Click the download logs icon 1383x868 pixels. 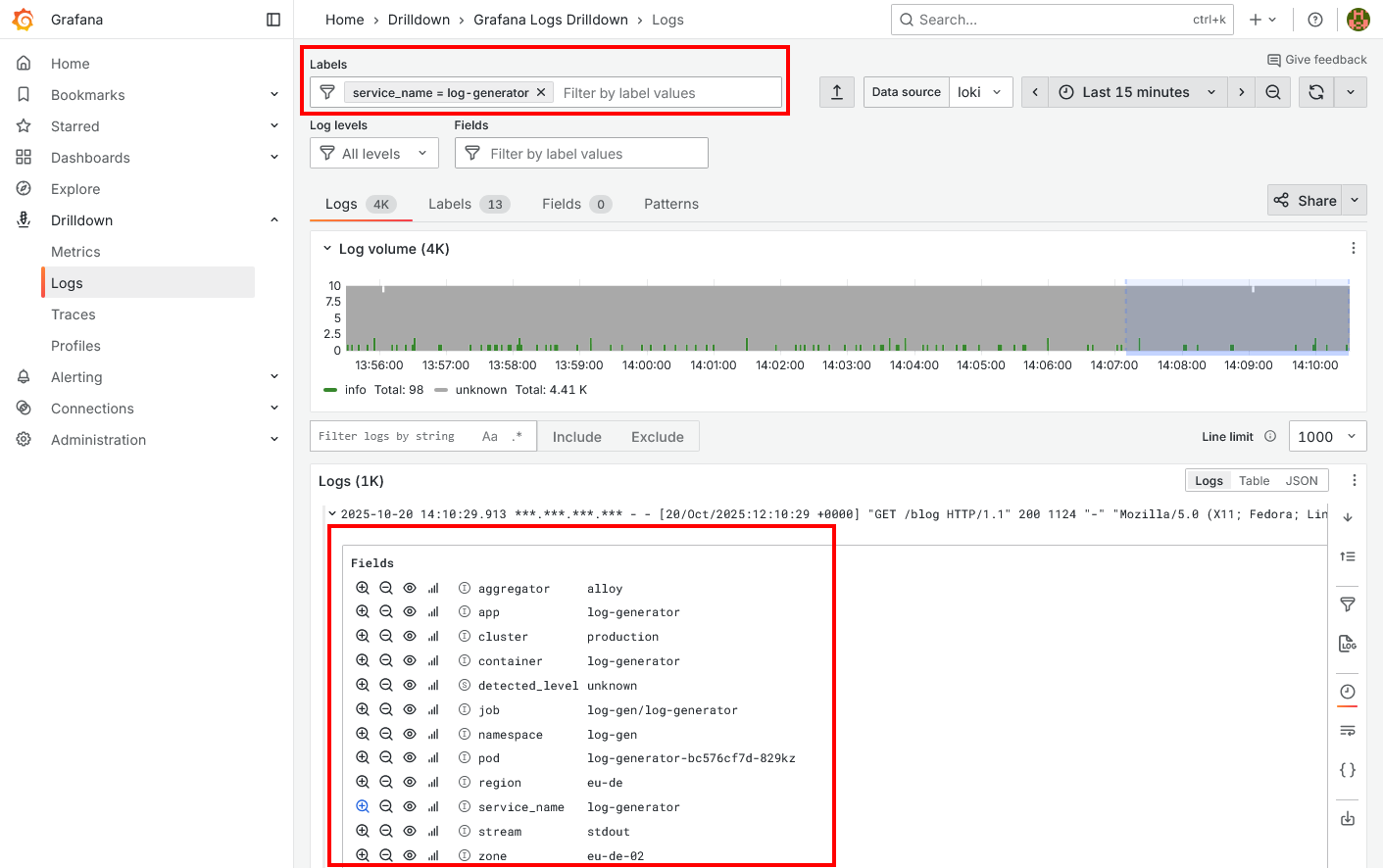(x=1348, y=819)
